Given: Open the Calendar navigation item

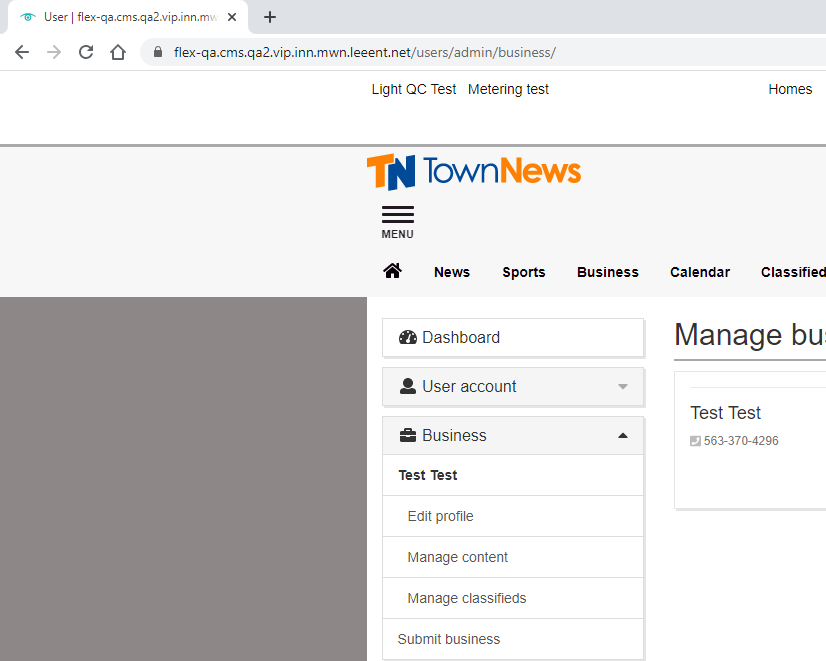Looking at the screenshot, I should 699,272.
